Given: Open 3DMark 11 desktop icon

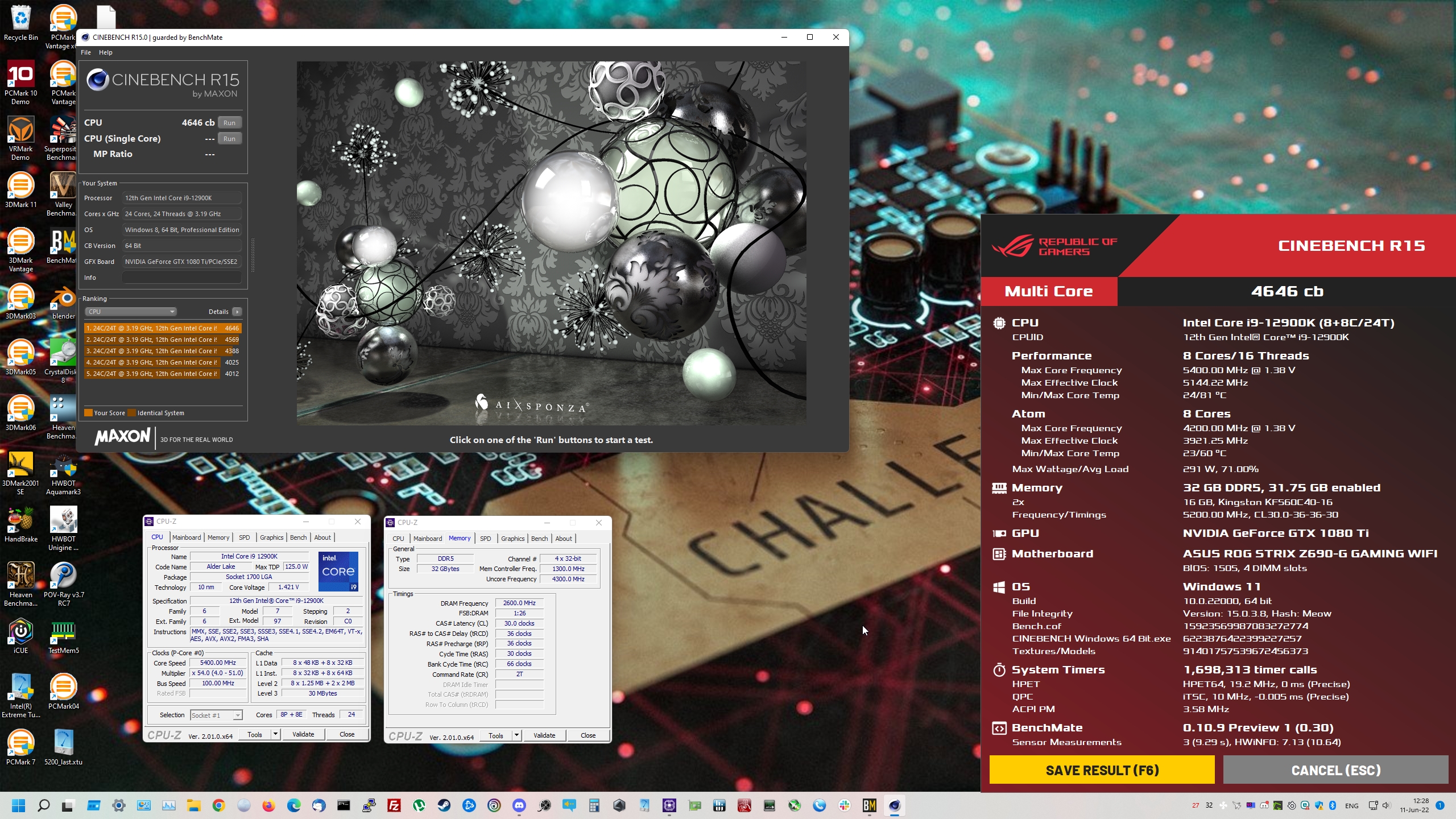Looking at the screenshot, I should point(21,191).
